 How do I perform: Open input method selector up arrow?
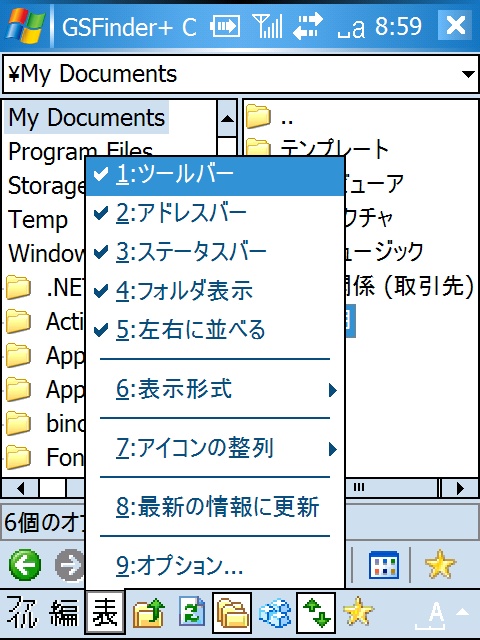463,611
